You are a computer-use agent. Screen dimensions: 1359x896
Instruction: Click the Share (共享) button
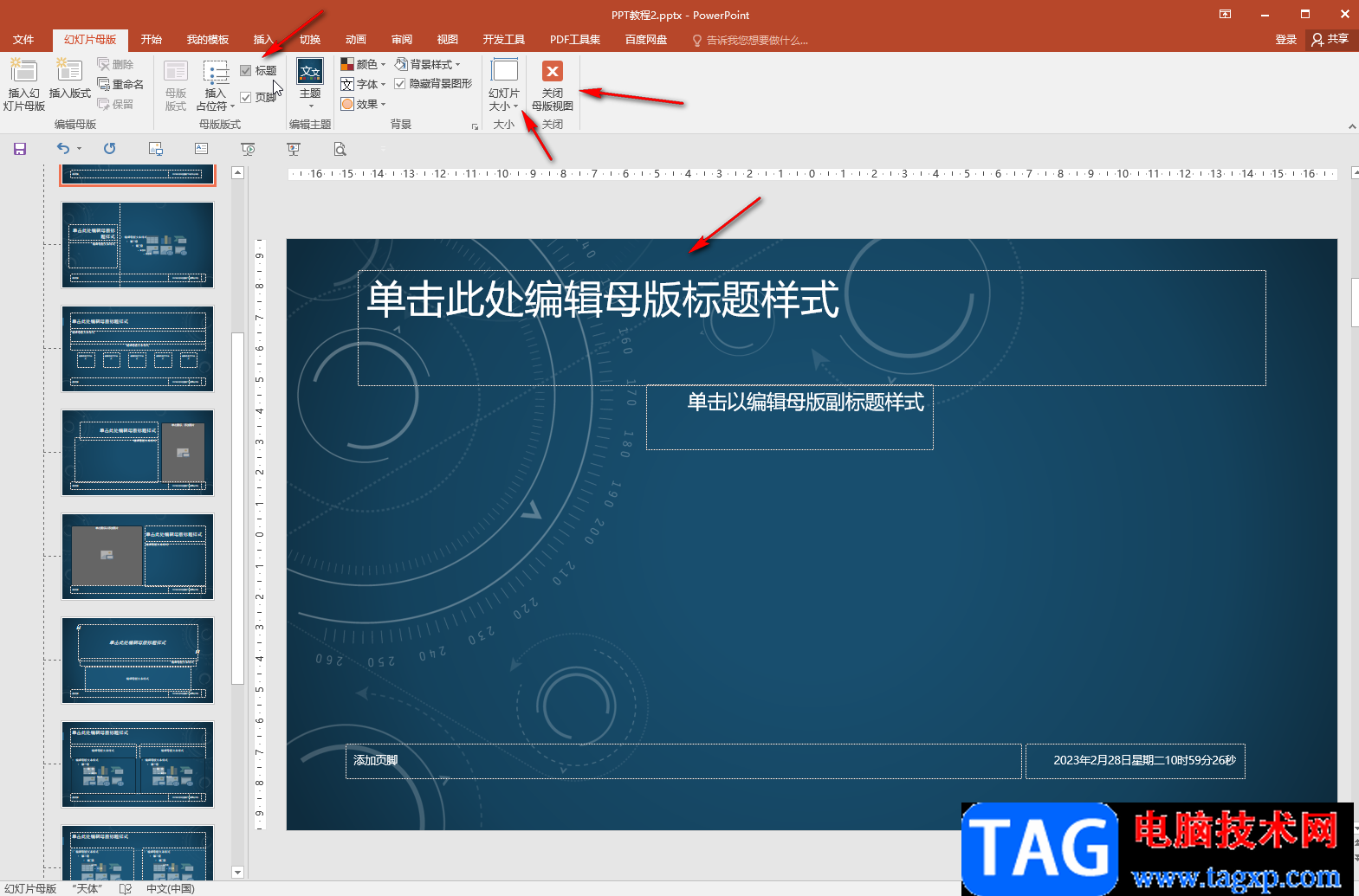tap(1330, 40)
